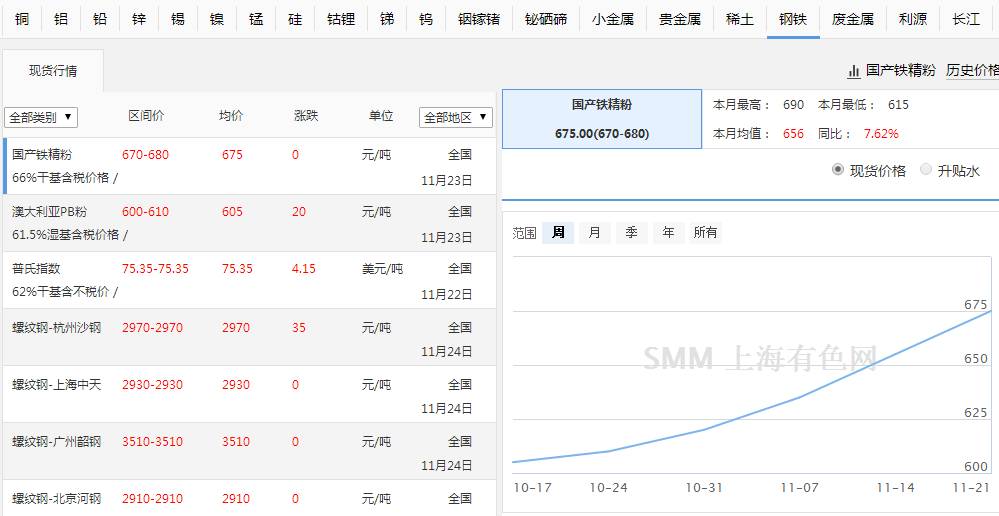Screen dimensions: 999x516
Task: Select the 螺纹钢-上海中天 row
Action: [x=249, y=394]
